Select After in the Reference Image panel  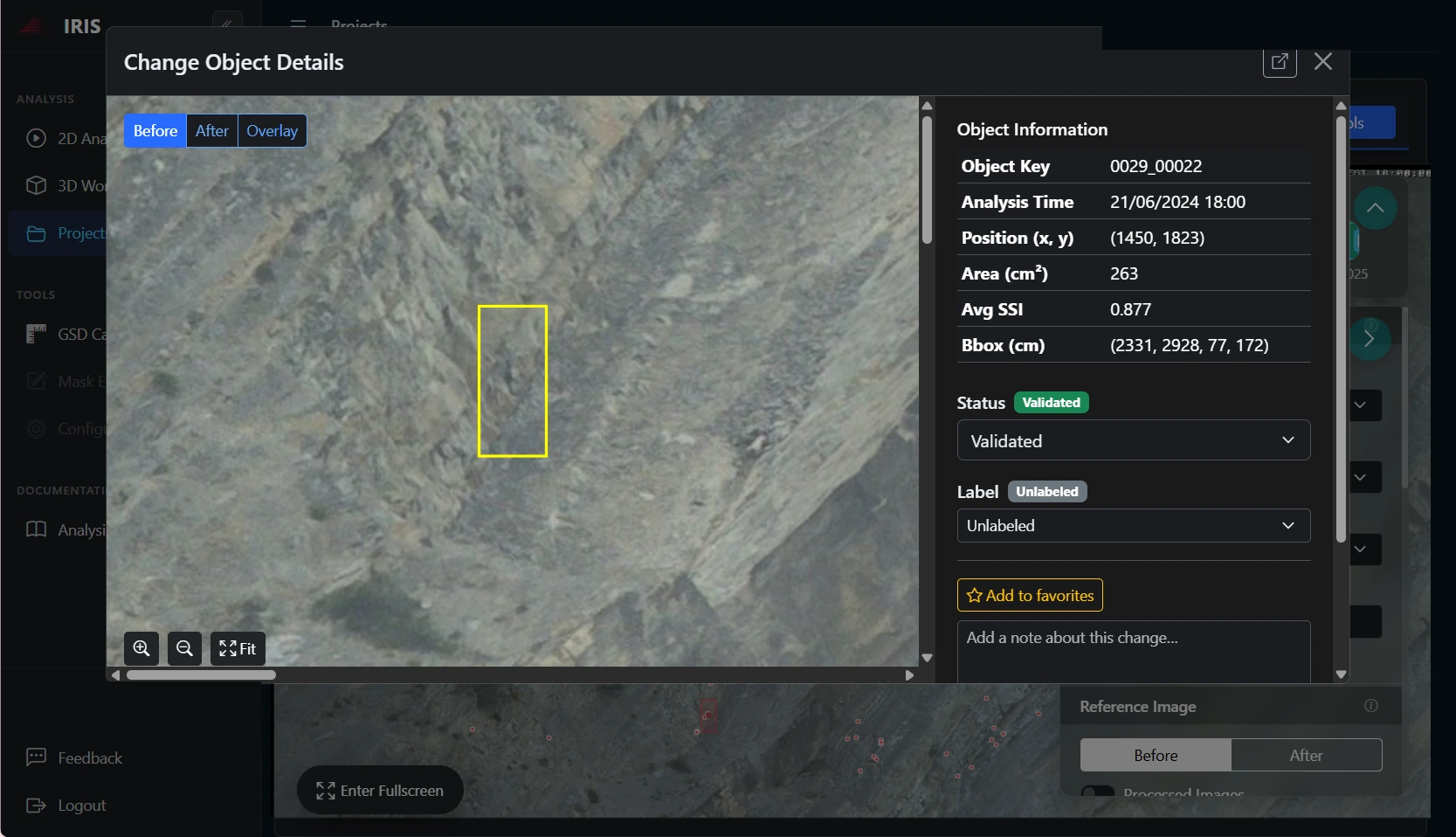[1307, 755]
